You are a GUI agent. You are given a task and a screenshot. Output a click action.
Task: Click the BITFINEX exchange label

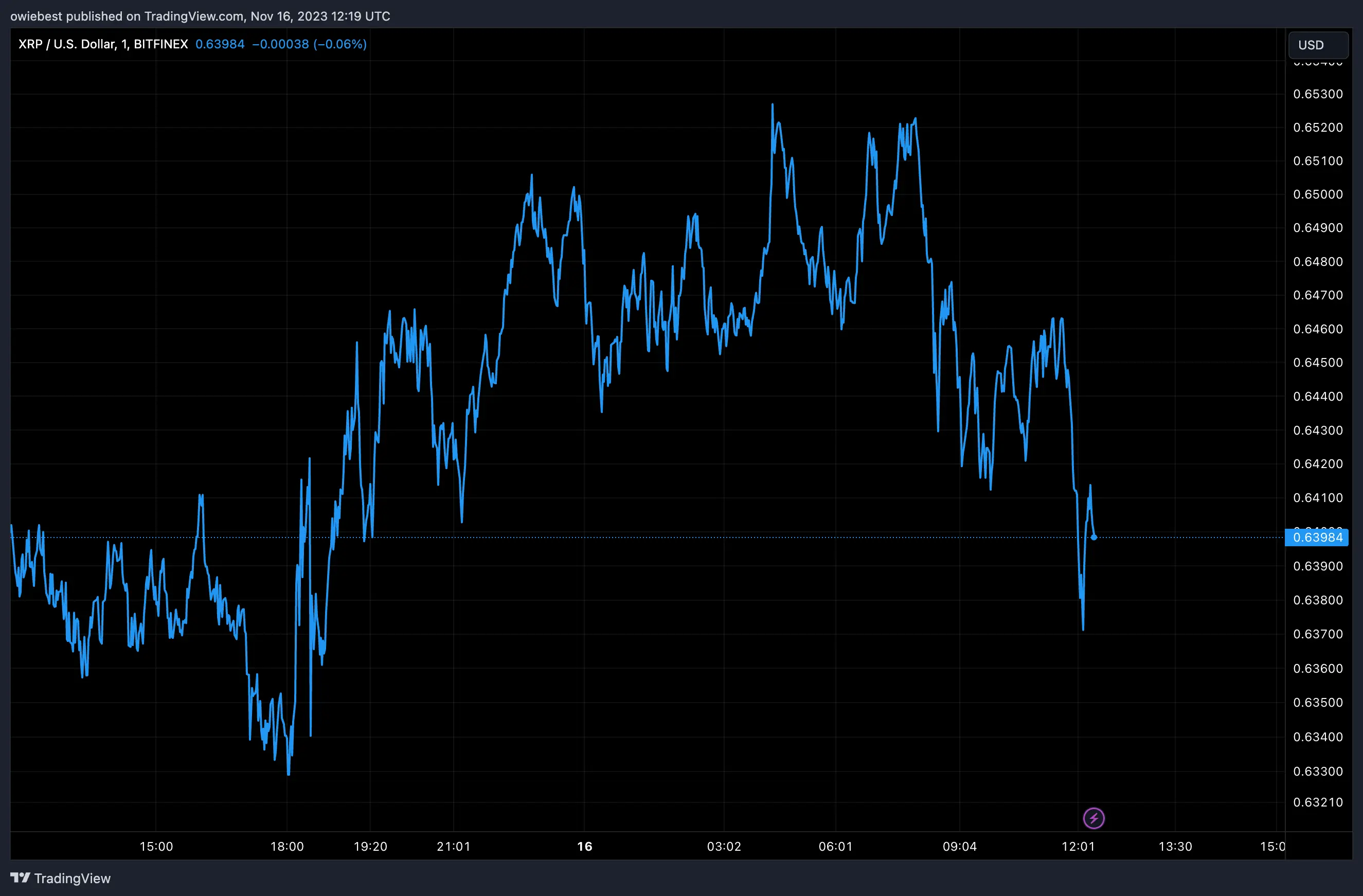click(x=161, y=44)
